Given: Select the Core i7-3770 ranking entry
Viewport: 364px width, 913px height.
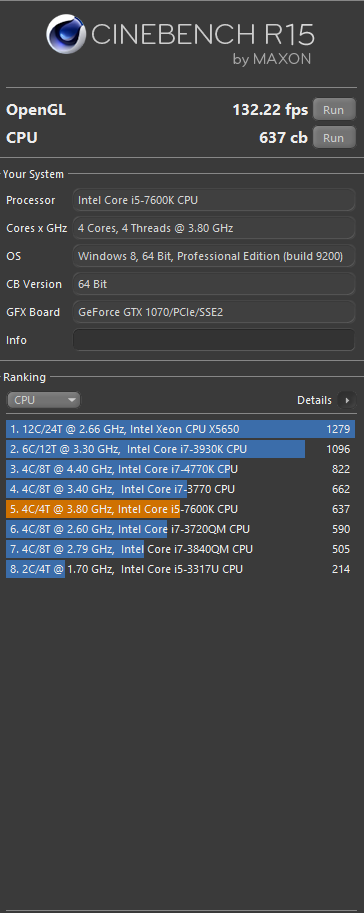Looking at the screenshot, I should click(x=181, y=489).
